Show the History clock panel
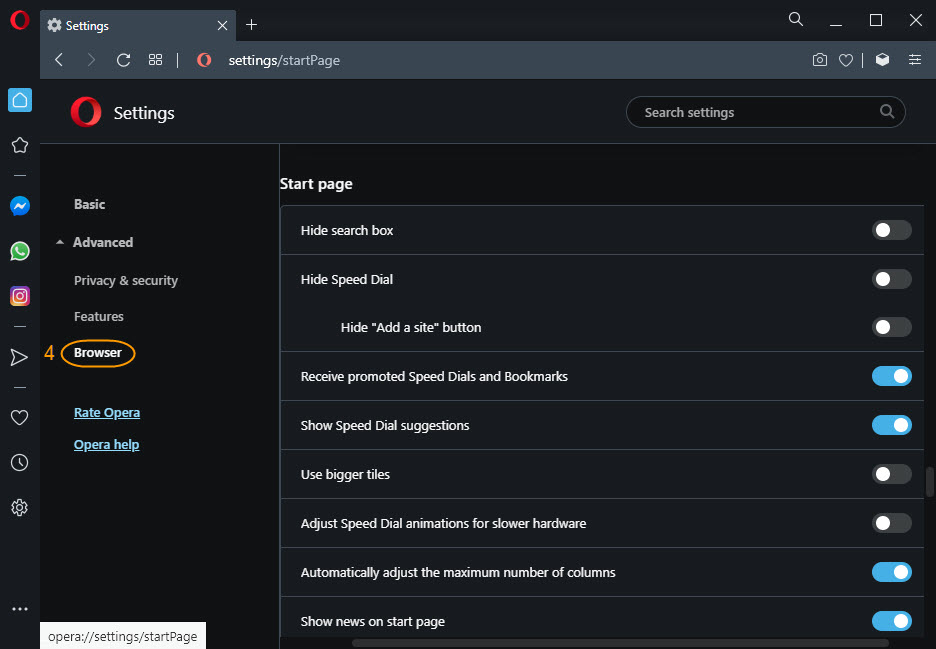Image resolution: width=936 pixels, height=649 pixels. point(20,462)
